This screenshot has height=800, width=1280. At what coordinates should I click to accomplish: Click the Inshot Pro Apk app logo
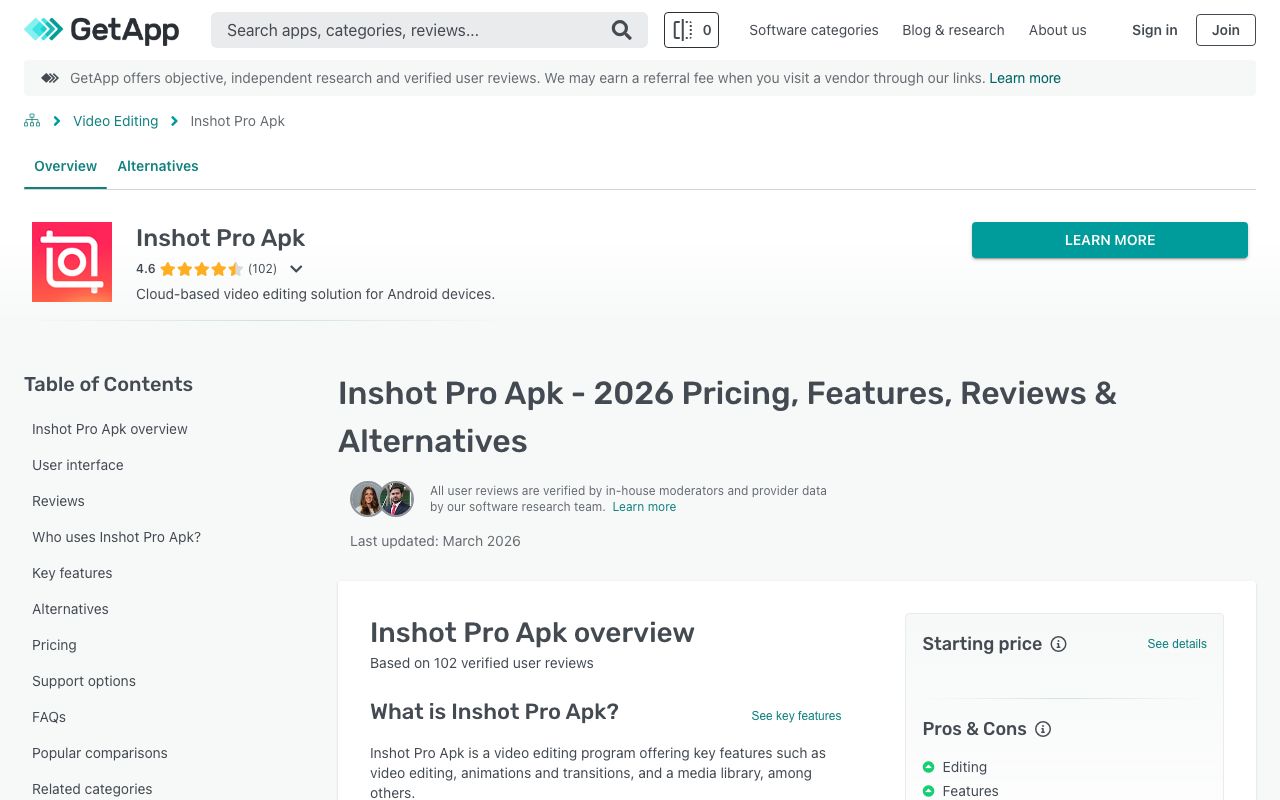click(x=72, y=262)
